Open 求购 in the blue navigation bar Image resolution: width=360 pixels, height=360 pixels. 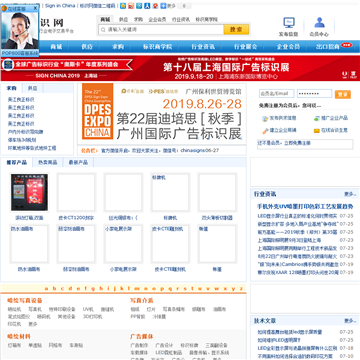tap(118, 47)
